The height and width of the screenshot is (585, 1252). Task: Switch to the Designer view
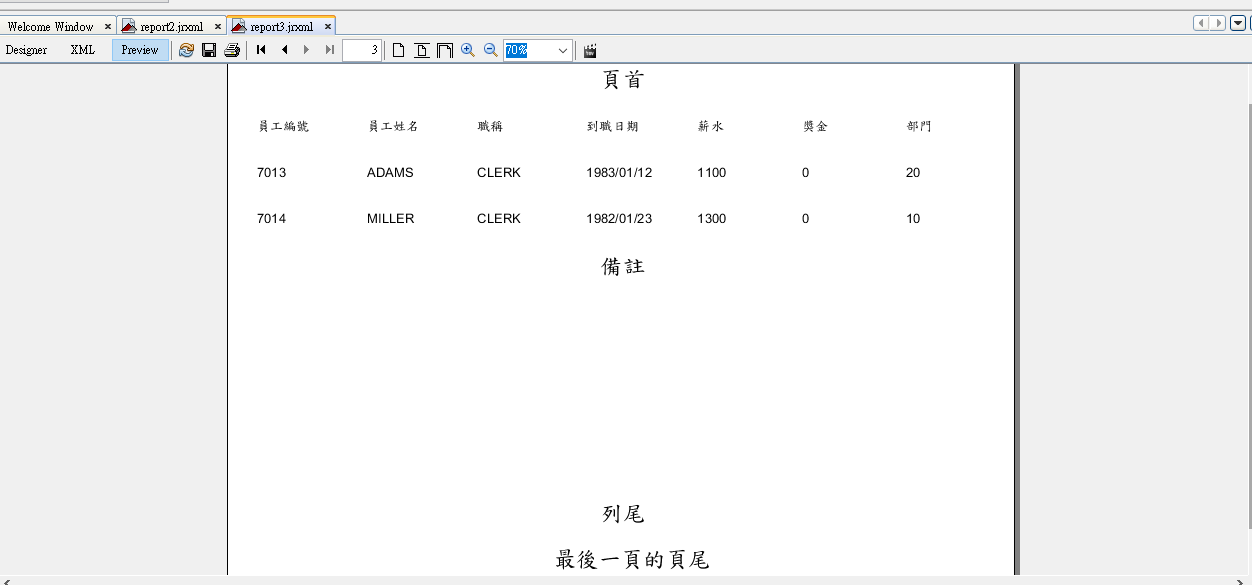[27, 50]
